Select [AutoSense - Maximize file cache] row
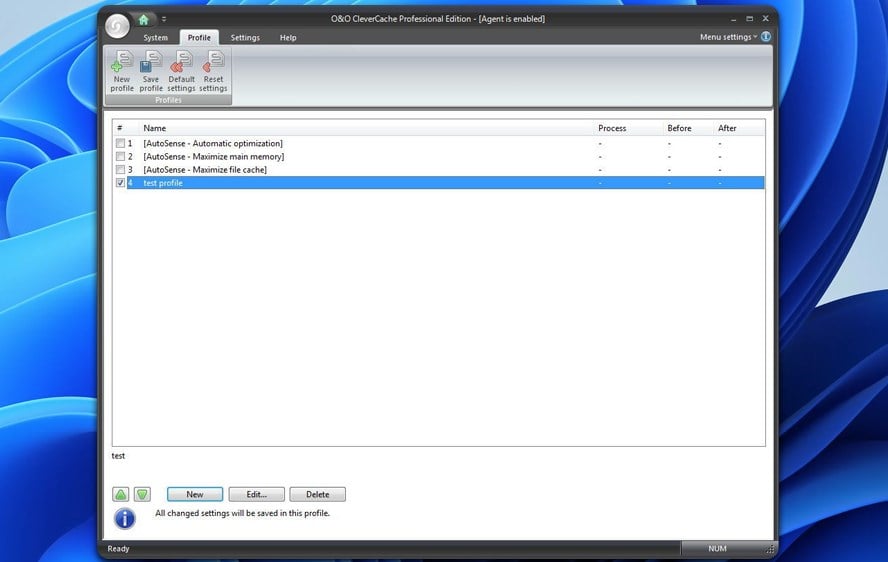Screen dimensions: 888x562 [x=439, y=169]
